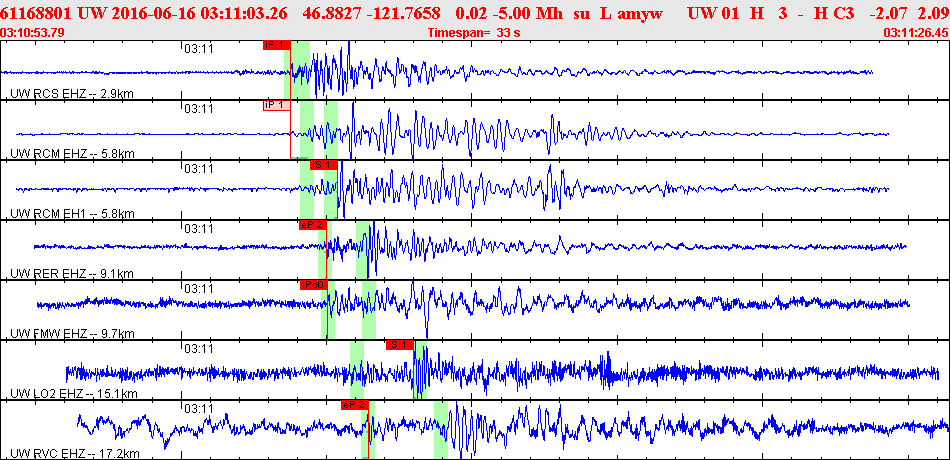950x460 pixels.
Task: Click the green predicted S window on RER EHZ
Action: pos(365,248)
